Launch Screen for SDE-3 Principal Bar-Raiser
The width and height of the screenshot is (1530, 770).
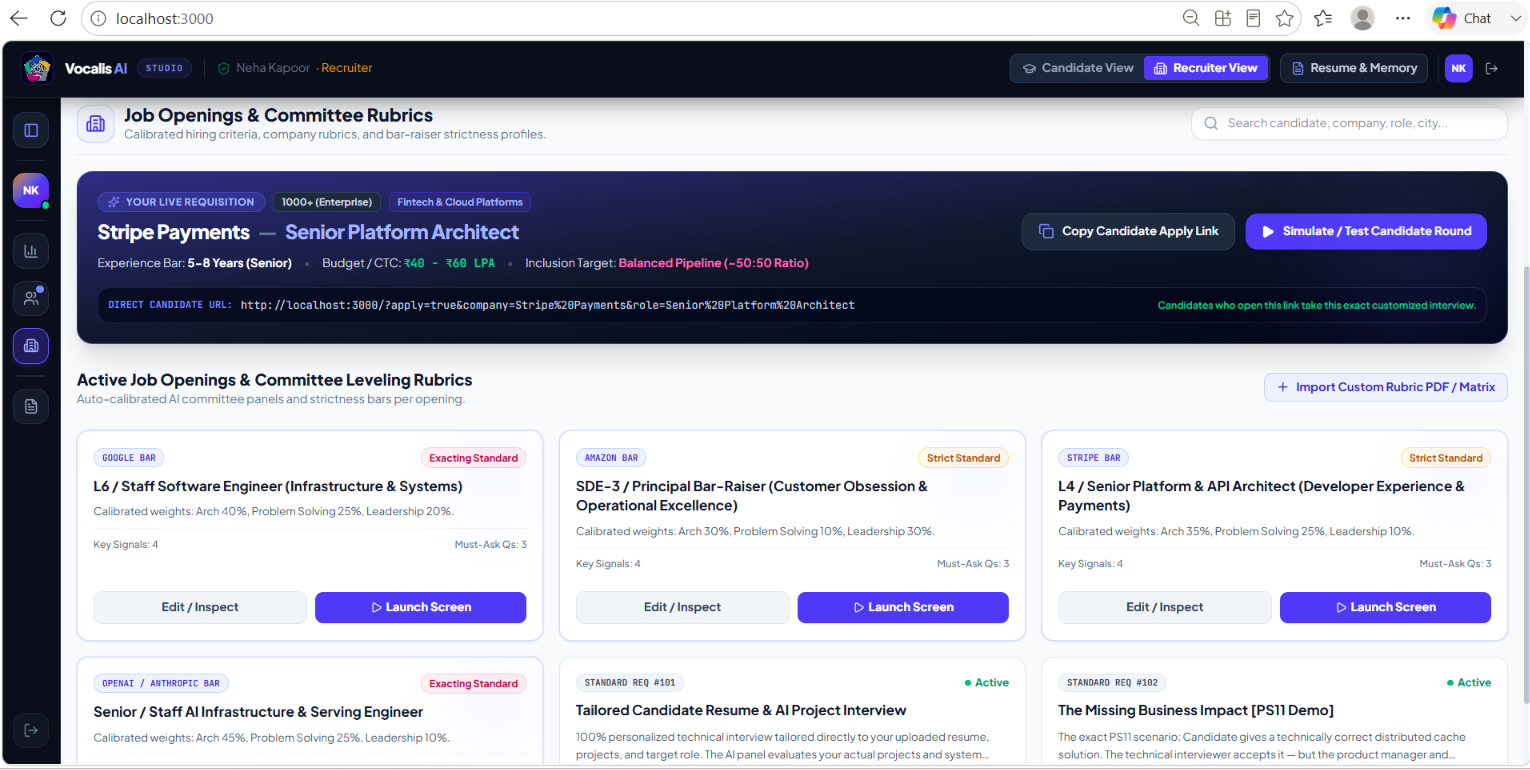tap(903, 607)
